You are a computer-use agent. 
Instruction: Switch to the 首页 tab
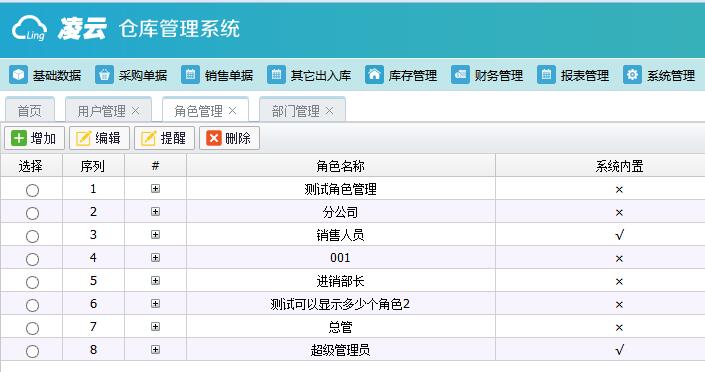(x=30, y=110)
